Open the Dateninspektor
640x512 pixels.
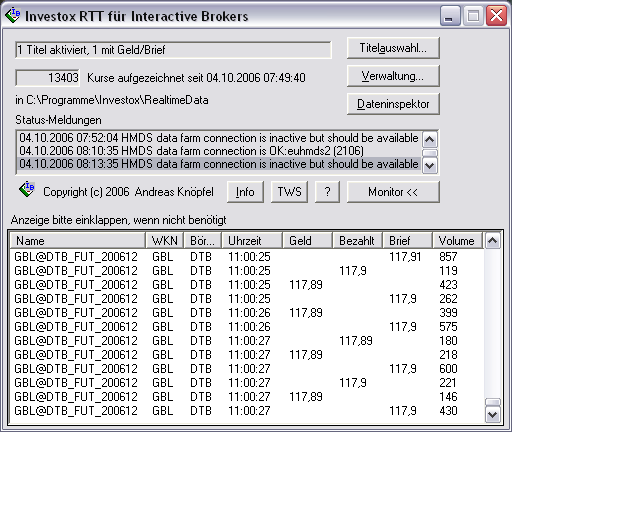[x=393, y=104]
